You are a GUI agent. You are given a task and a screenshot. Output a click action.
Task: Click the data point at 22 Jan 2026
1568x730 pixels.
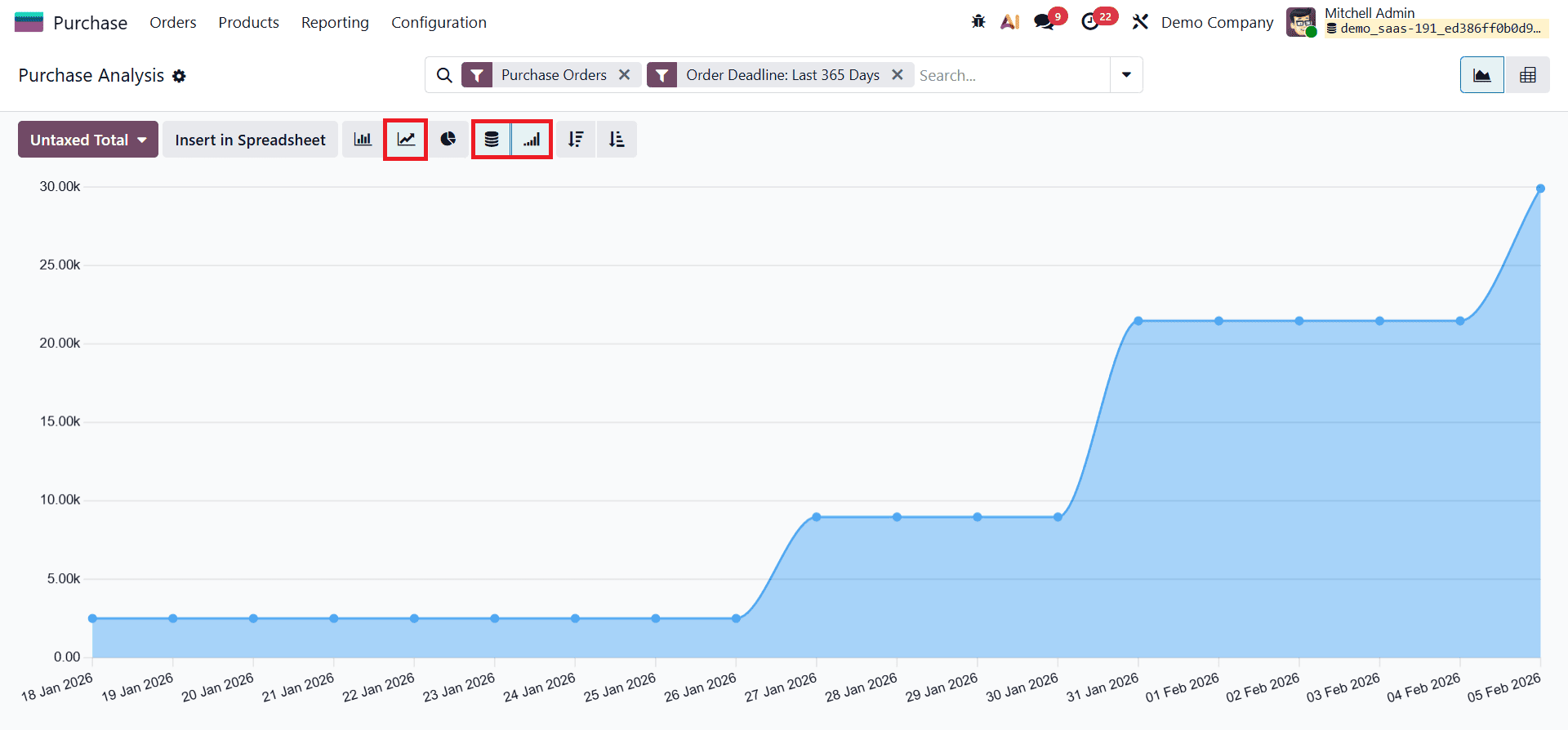coord(414,618)
